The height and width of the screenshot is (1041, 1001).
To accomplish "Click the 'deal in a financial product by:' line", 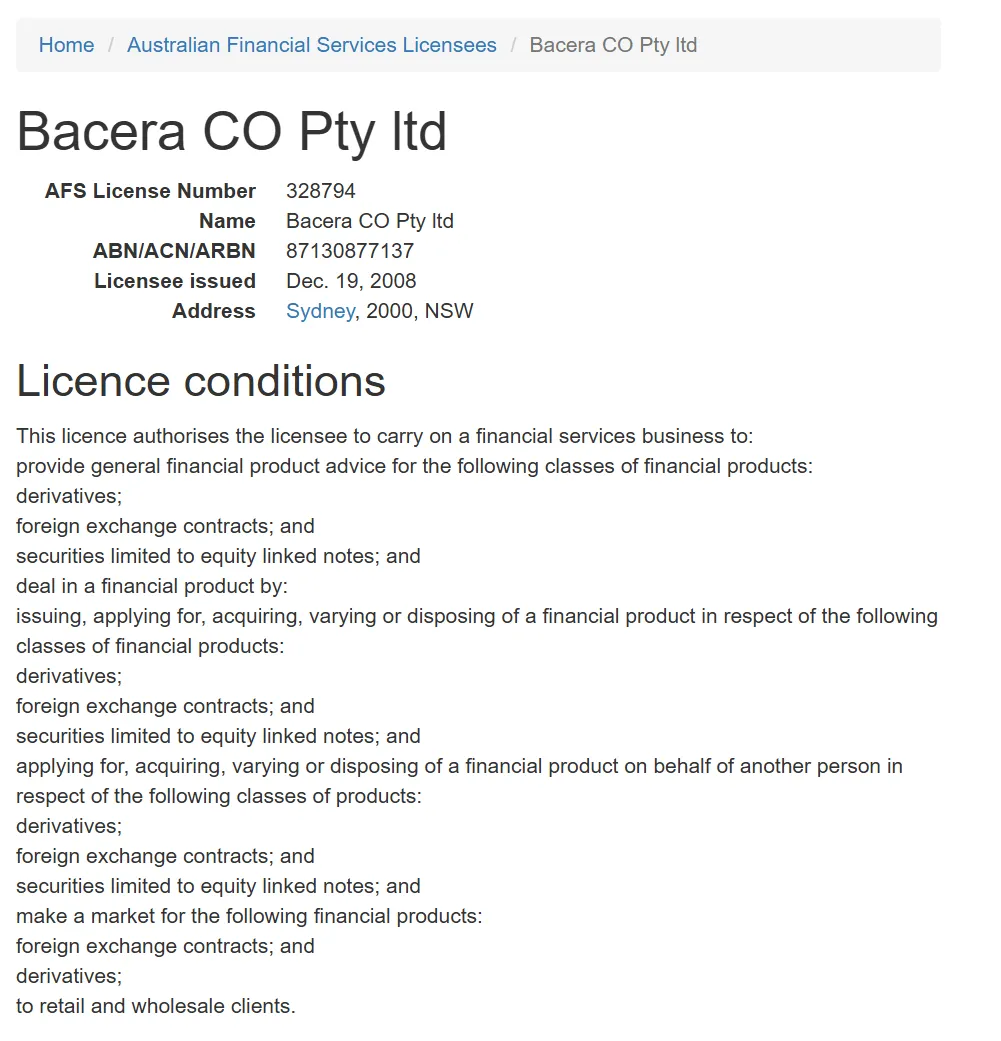I will 152,586.
